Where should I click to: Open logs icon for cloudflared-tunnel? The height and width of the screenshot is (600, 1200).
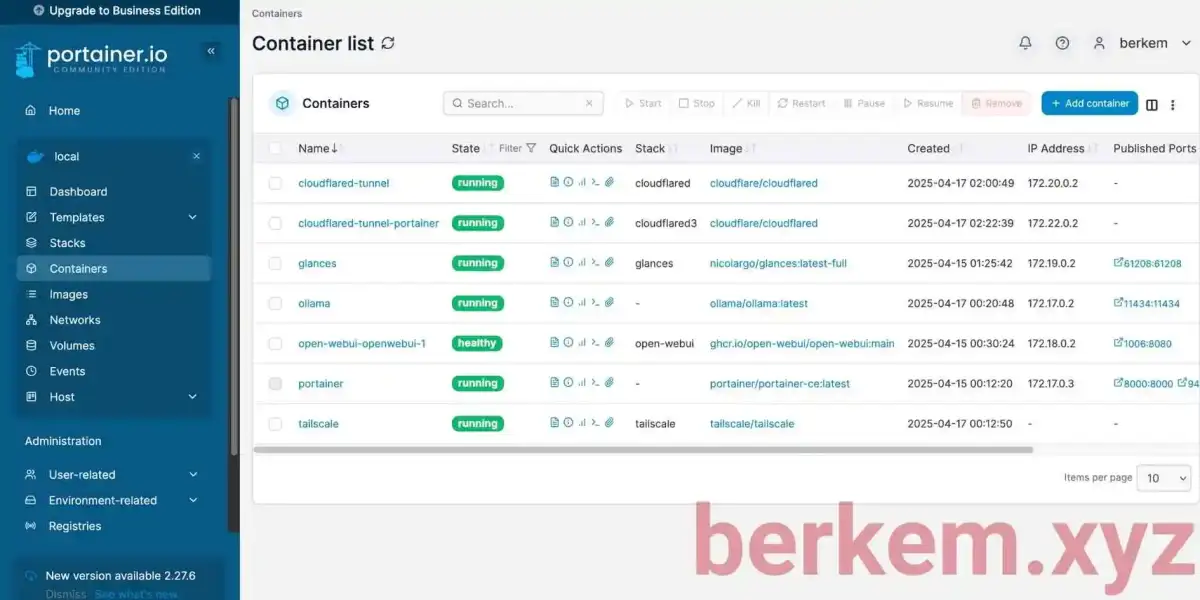(x=555, y=183)
